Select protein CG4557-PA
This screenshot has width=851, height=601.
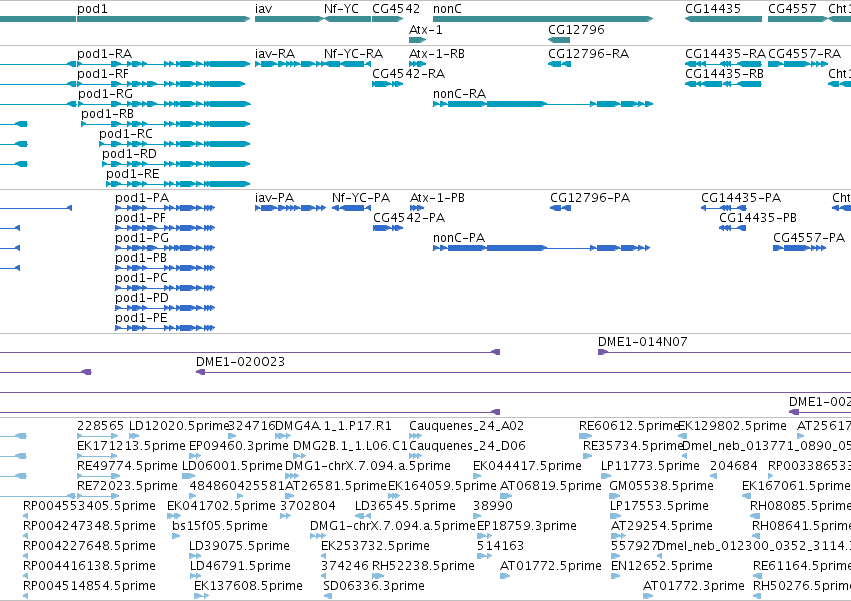pos(809,238)
